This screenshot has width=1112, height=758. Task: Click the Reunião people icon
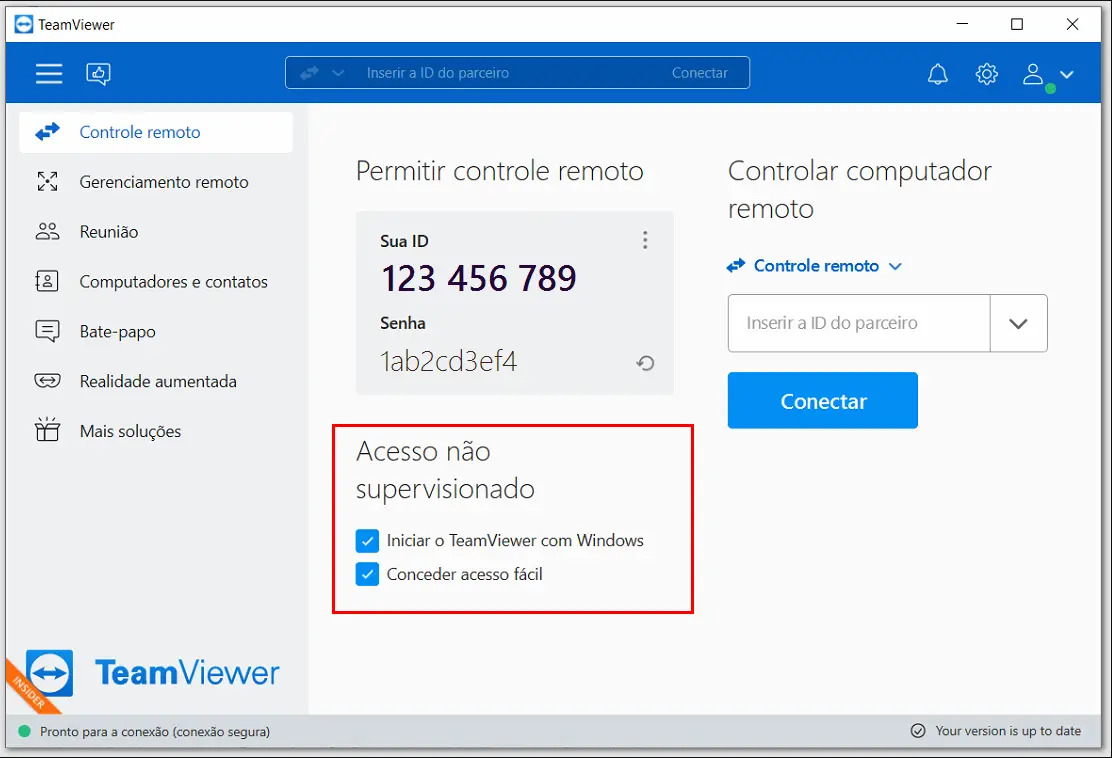pyautogui.click(x=48, y=231)
